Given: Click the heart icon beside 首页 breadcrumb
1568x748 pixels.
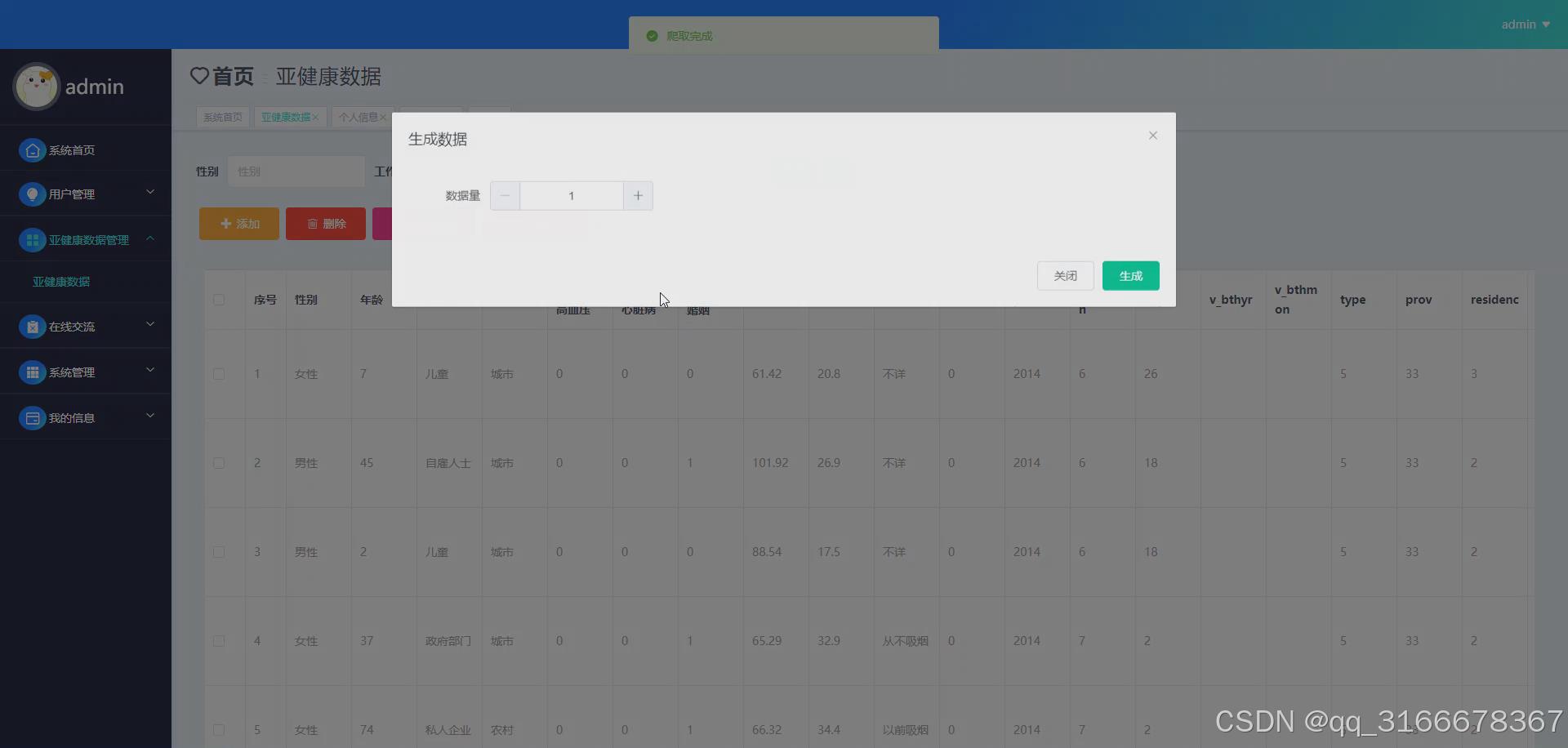Looking at the screenshot, I should [x=199, y=76].
